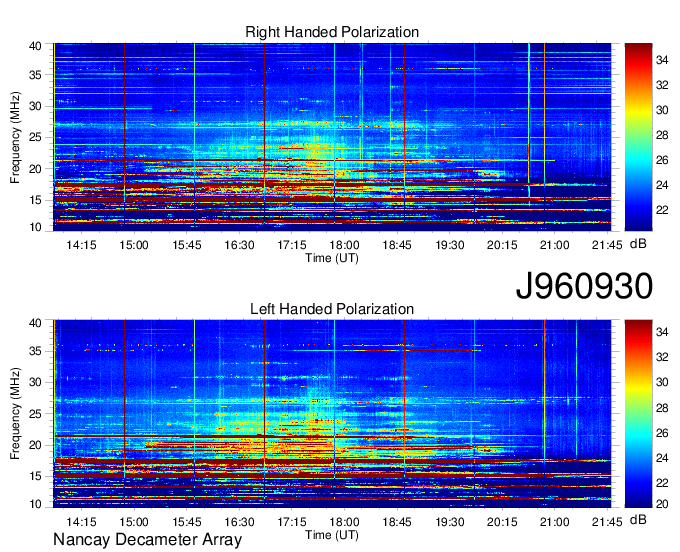
Task: Click the "19:30" time tick under Right Handed plot
Action: point(449,245)
